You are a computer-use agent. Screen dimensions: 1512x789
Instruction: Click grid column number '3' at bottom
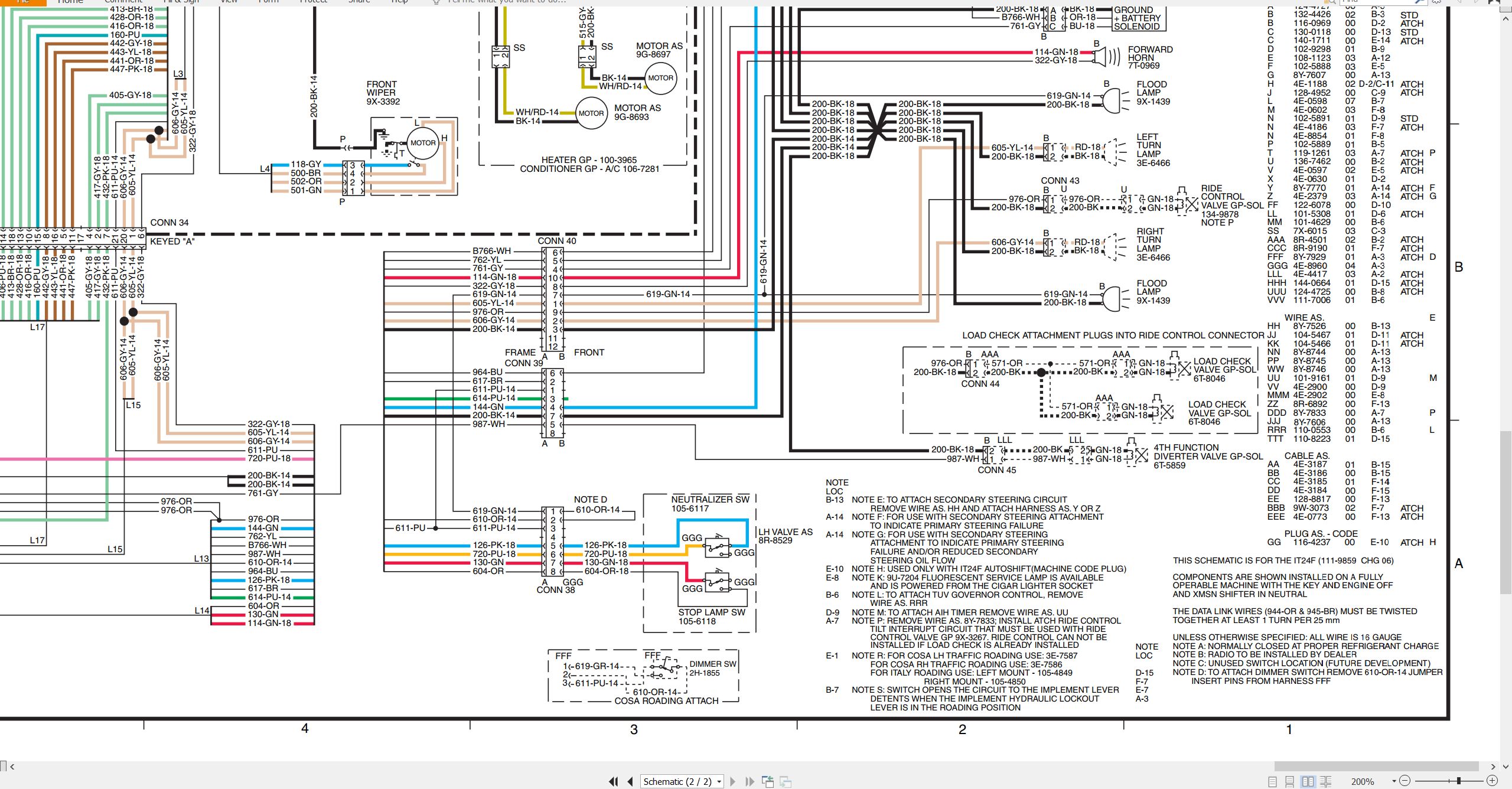coord(634,729)
